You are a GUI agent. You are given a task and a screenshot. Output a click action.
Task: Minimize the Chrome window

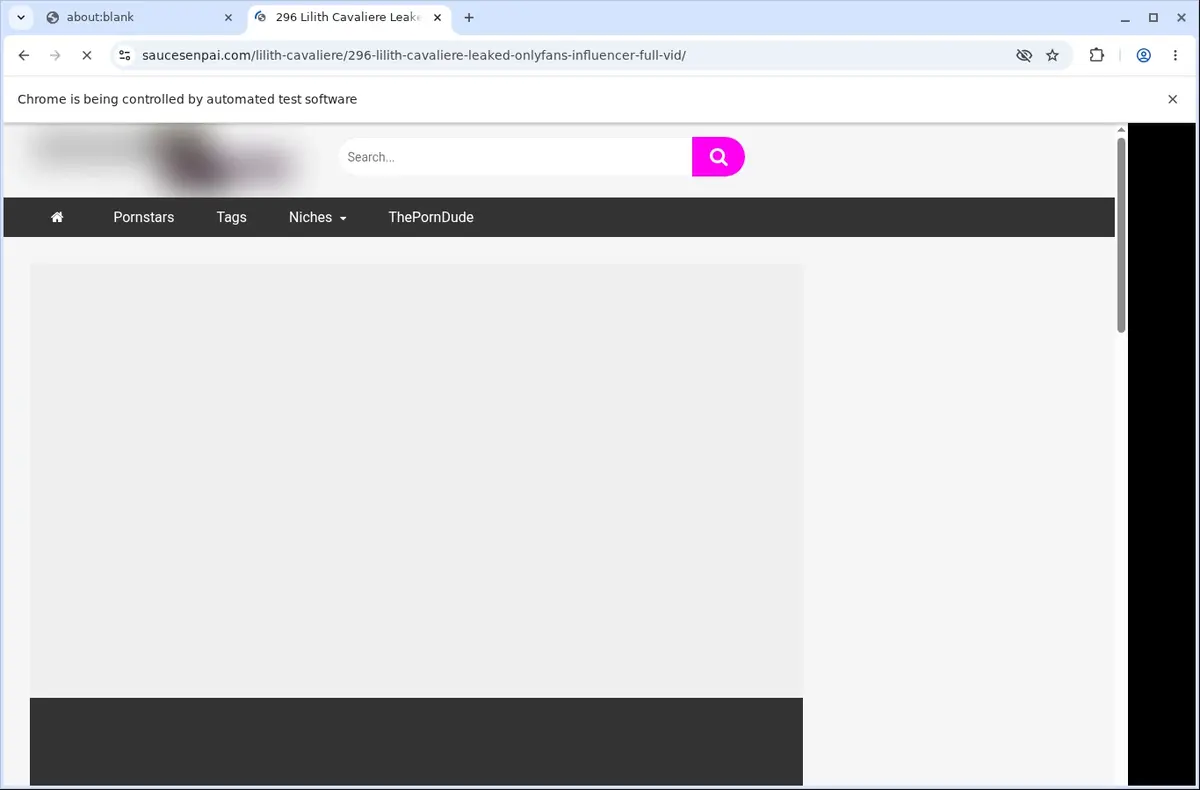(1125, 17)
